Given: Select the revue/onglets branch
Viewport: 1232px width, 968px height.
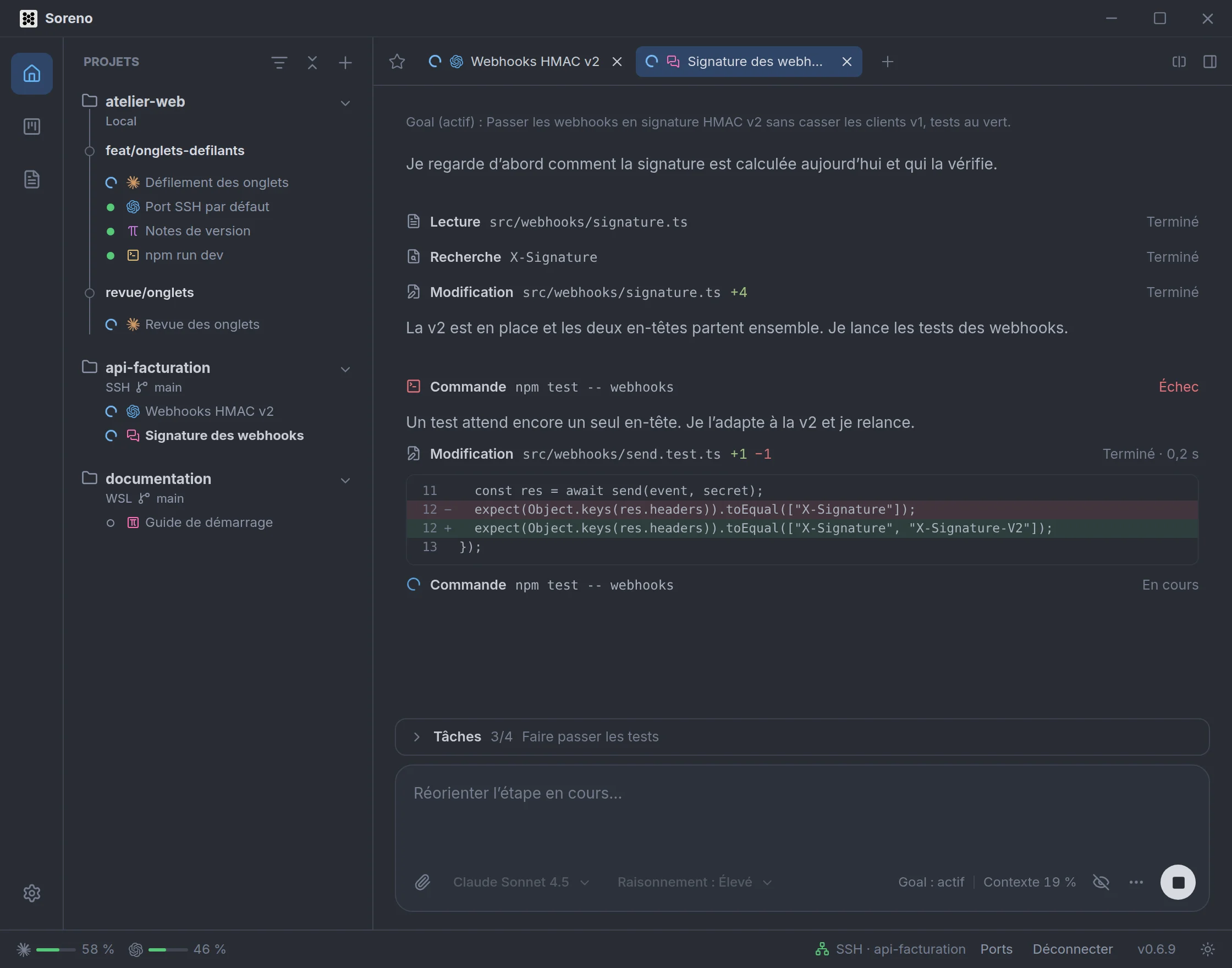Looking at the screenshot, I should point(150,293).
